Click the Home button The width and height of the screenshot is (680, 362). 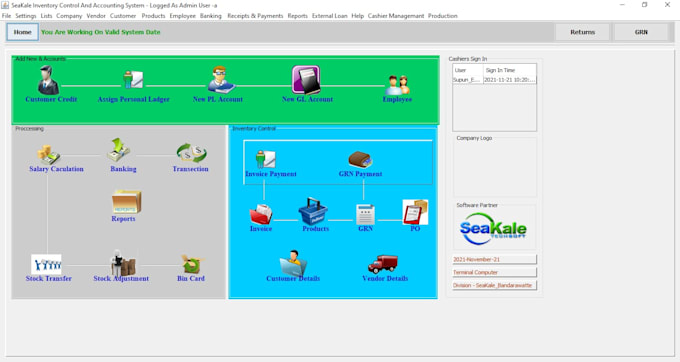(23, 32)
